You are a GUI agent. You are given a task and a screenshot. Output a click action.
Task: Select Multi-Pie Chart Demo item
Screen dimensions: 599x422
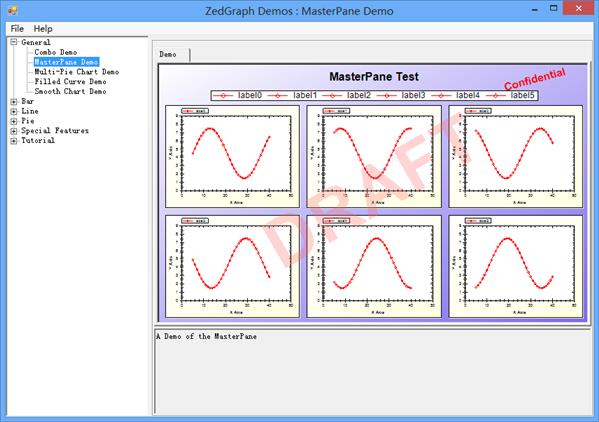(77, 72)
